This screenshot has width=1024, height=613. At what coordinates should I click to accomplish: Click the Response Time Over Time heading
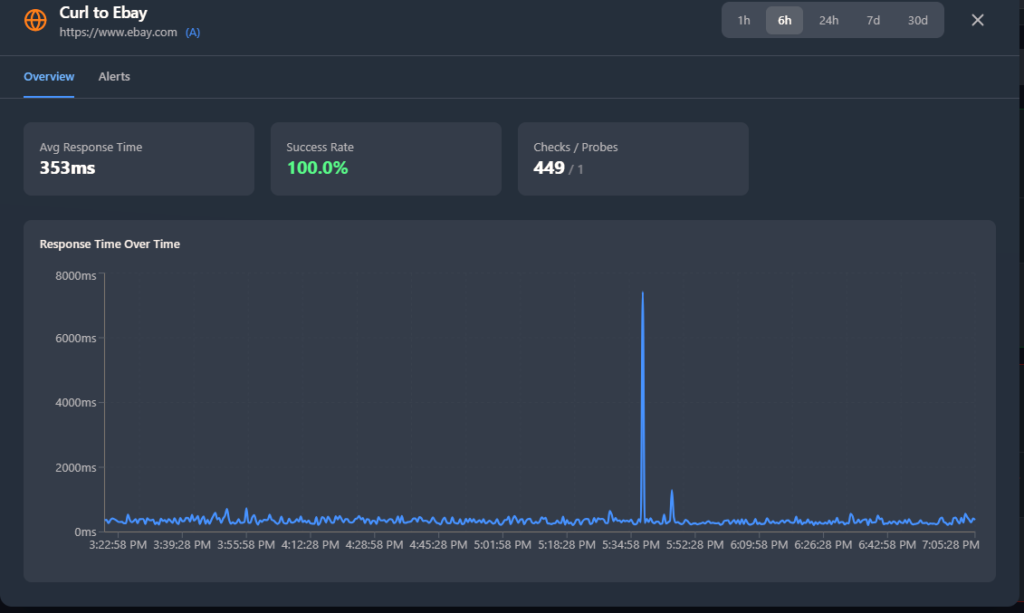click(x=110, y=244)
